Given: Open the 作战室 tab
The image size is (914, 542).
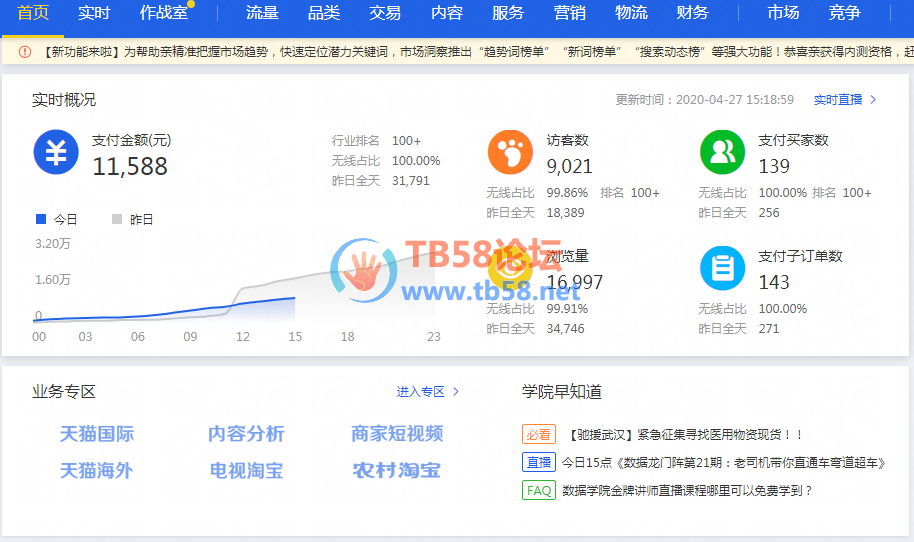Looking at the screenshot, I should 163,12.
